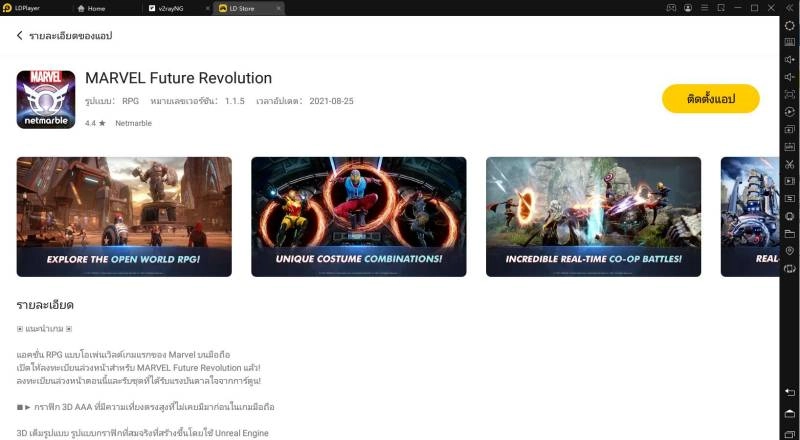Click the volume up icon
The width and height of the screenshot is (800, 440).
[789, 60]
